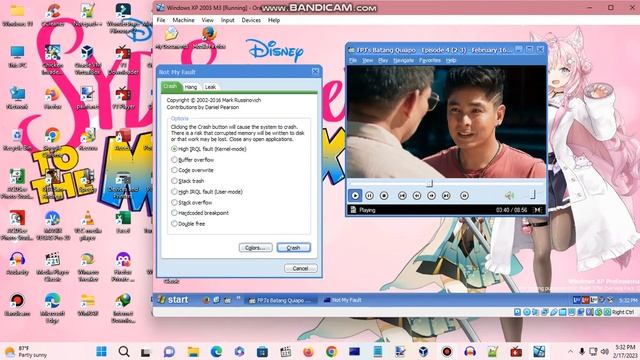
Task: Open the VirtualBox Input menu
Action: (x=227, y=20)
